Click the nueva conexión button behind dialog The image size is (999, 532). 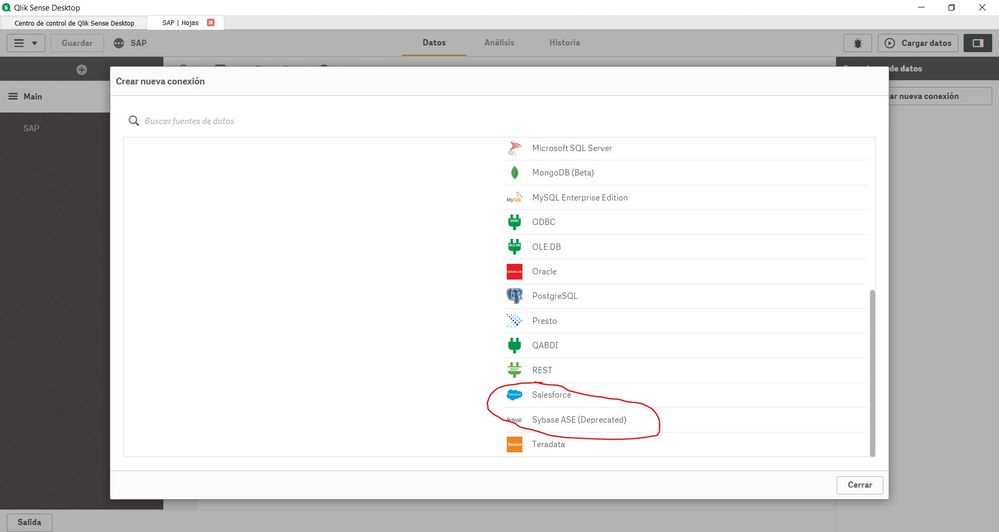pos(940,96)
